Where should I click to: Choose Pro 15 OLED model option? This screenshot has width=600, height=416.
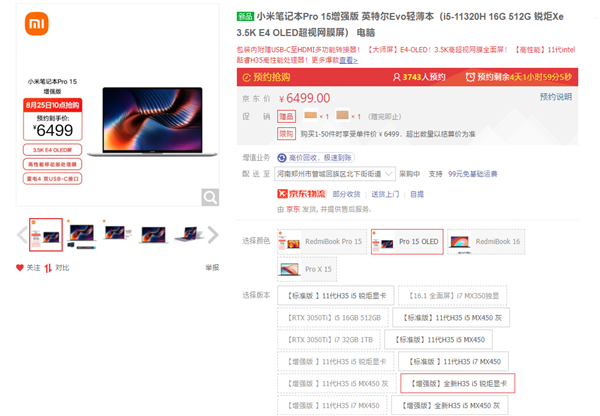407,241
